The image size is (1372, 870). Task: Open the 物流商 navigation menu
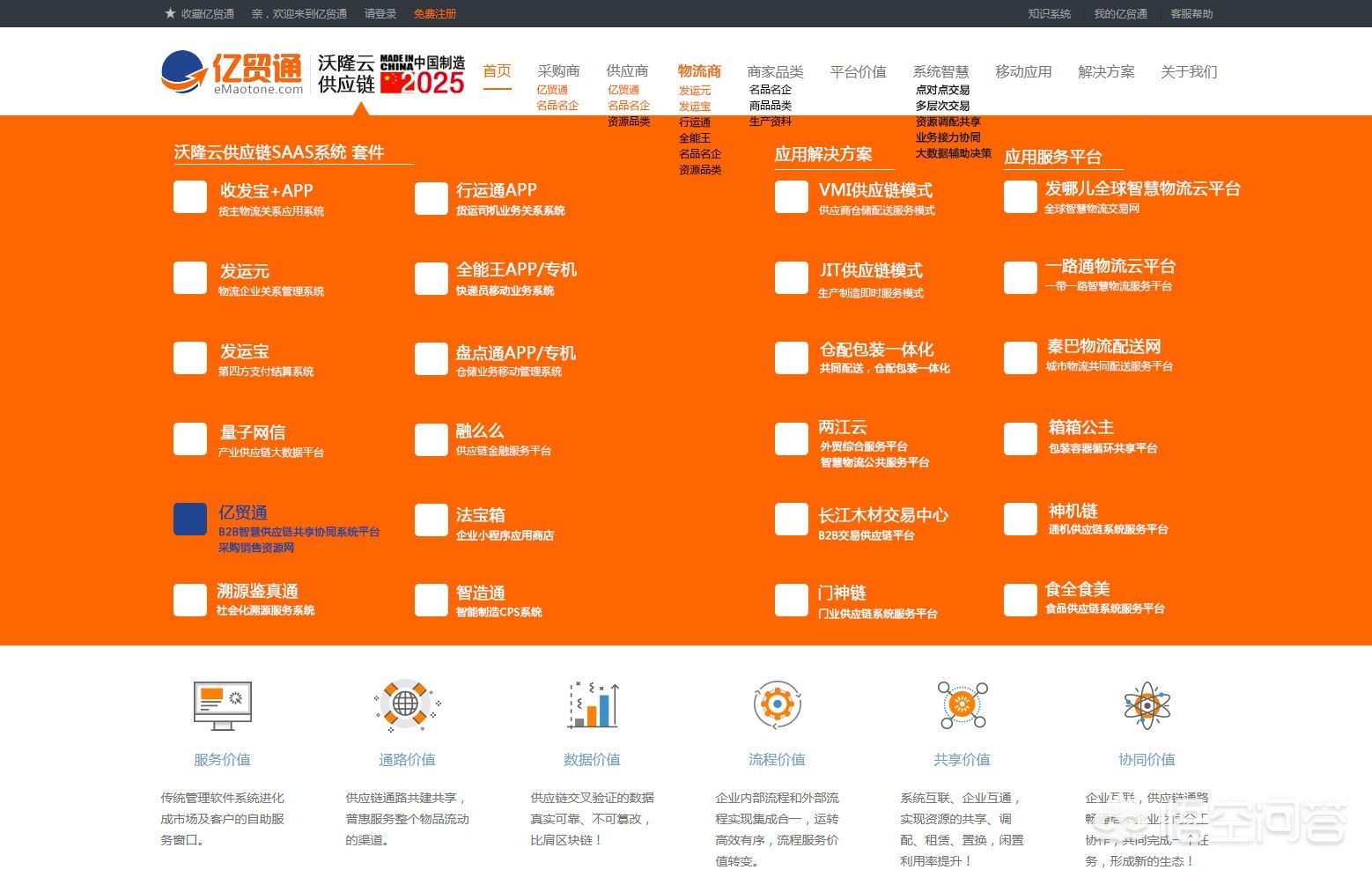click(699, 71)
